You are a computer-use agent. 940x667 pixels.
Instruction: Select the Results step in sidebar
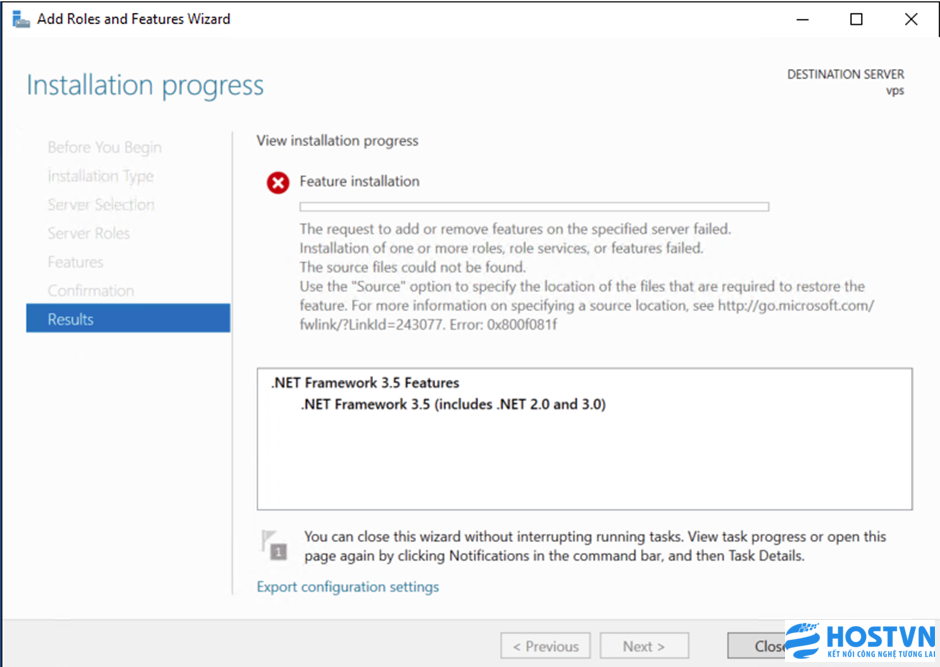pos(128,318)
